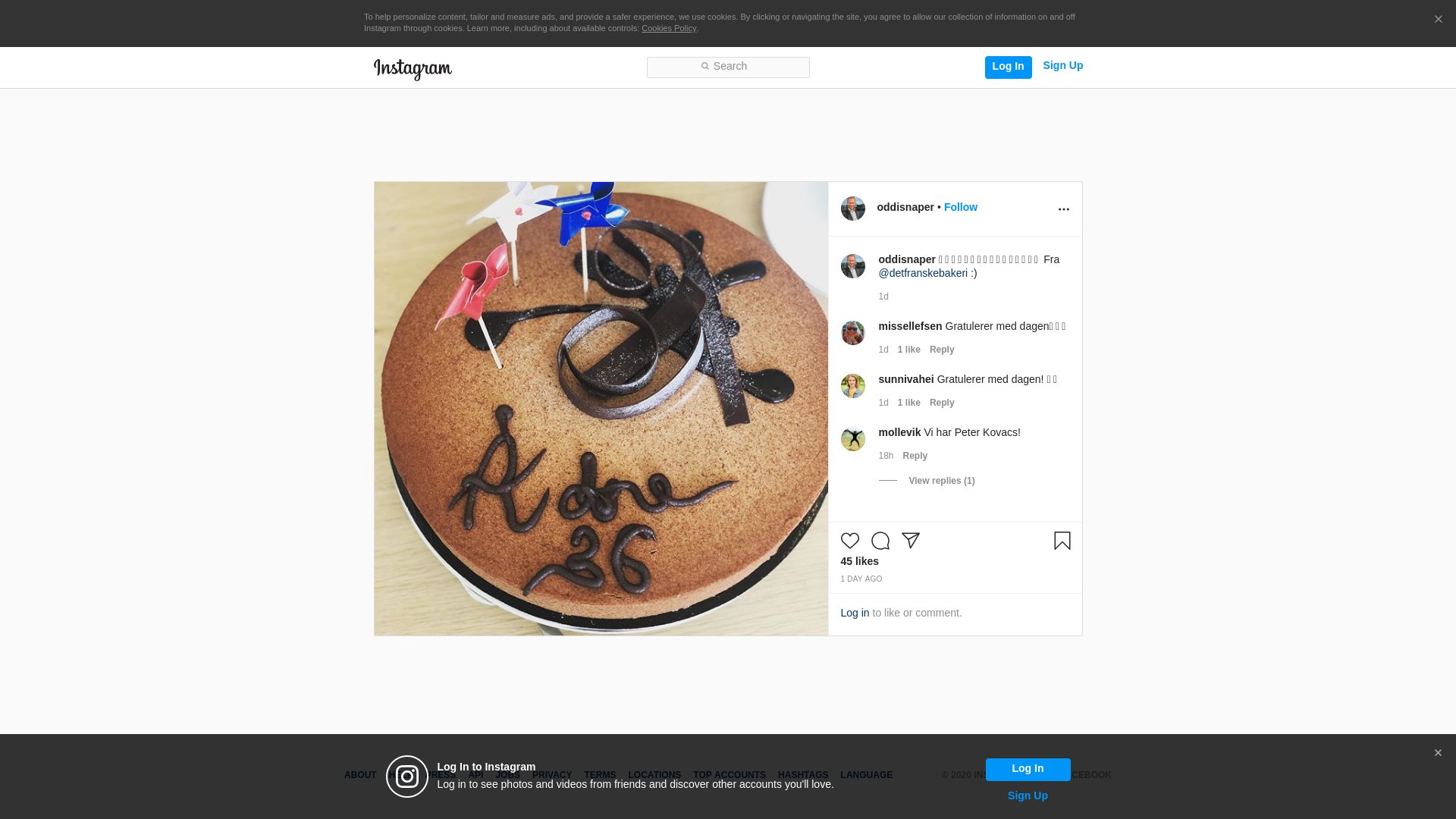Viewport: 1456px width, 819px height.
Task: Open the Hashtags footer link
Action: pos(803,775)
